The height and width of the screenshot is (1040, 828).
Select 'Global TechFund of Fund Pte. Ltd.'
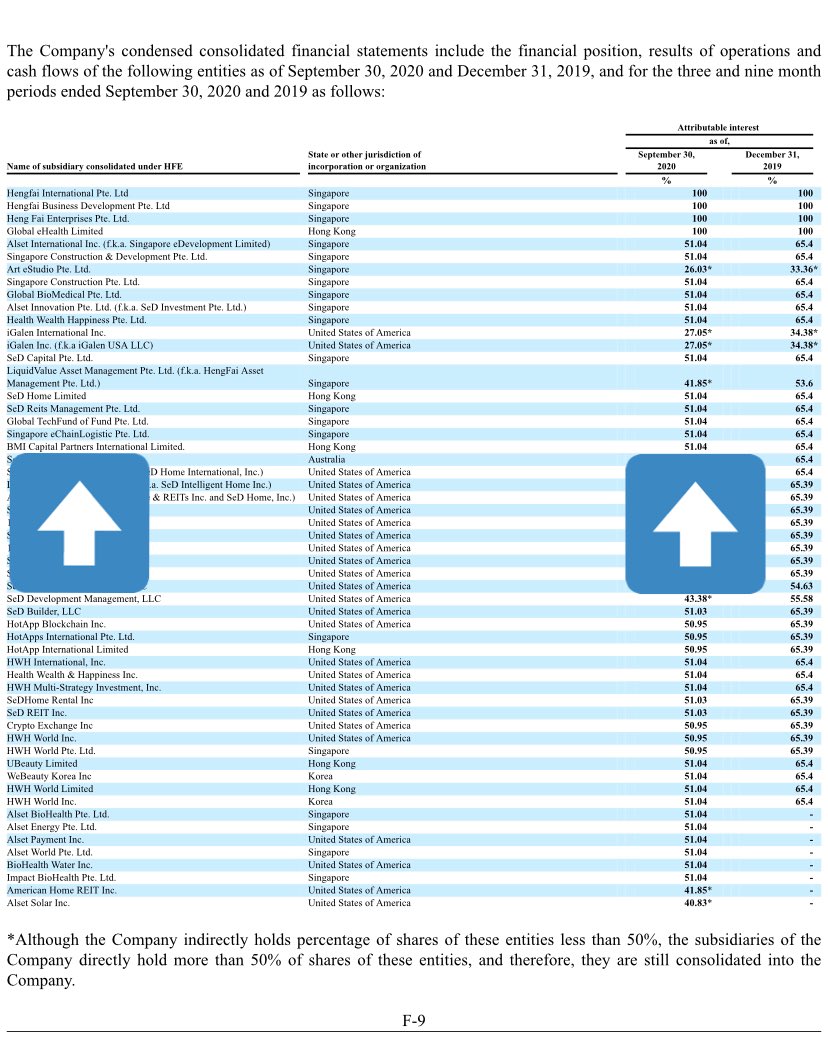click(x=78, y=421)
